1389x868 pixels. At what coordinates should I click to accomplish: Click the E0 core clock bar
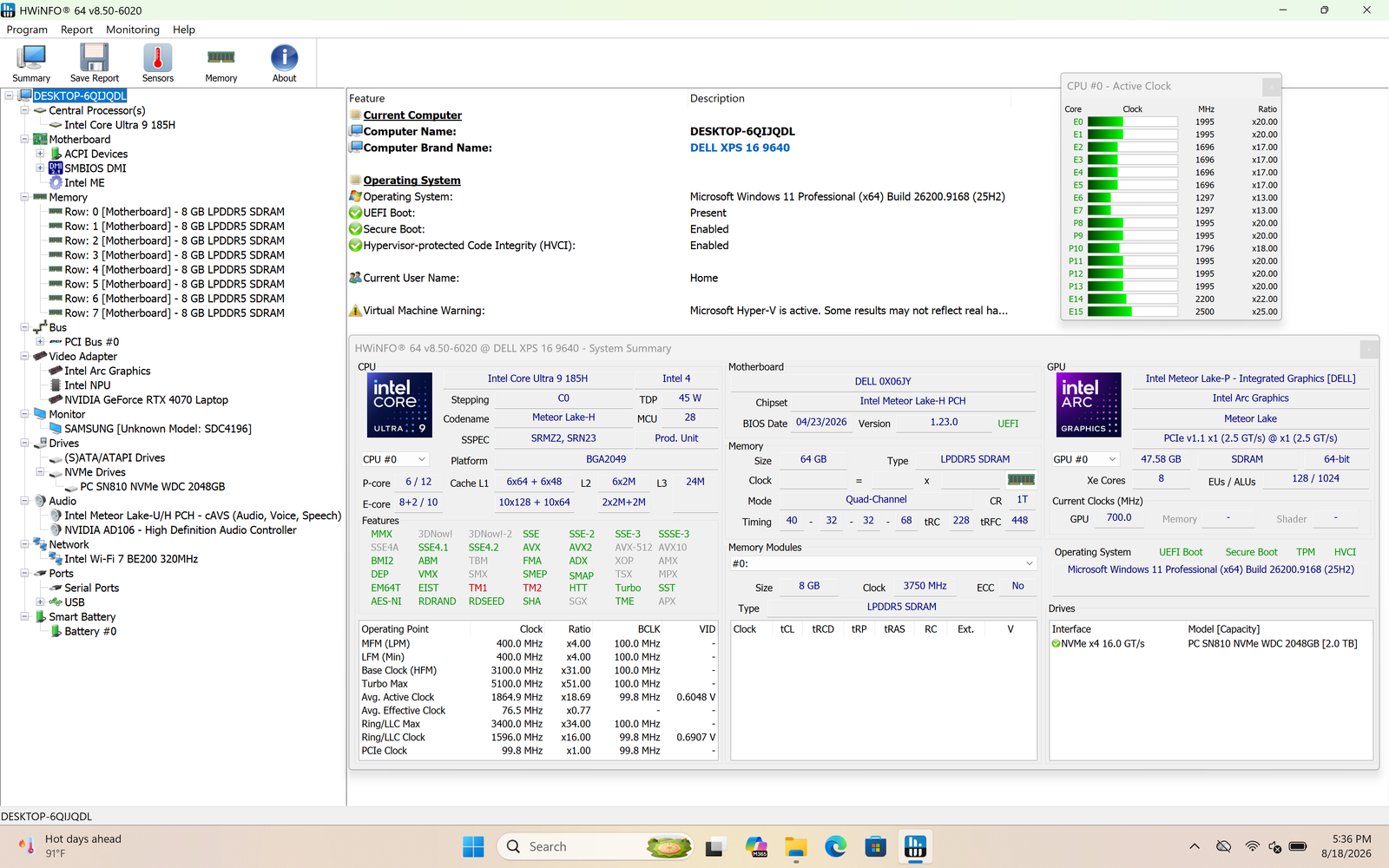pyautogui.click(x=1132, y=122)
